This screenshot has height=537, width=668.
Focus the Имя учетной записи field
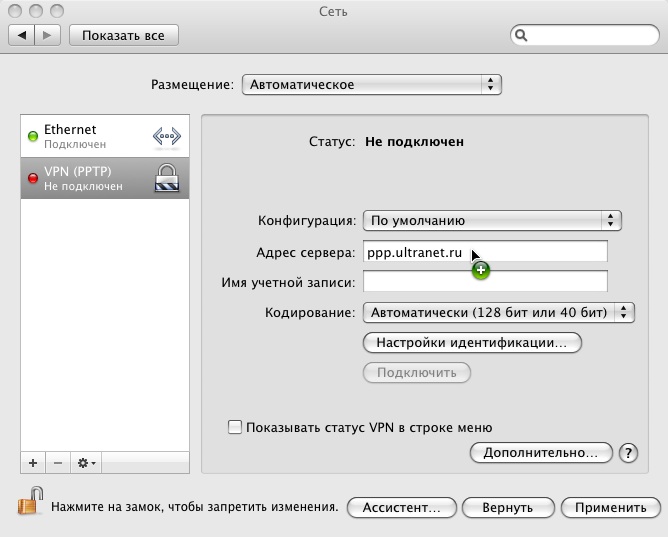[485, 282]
